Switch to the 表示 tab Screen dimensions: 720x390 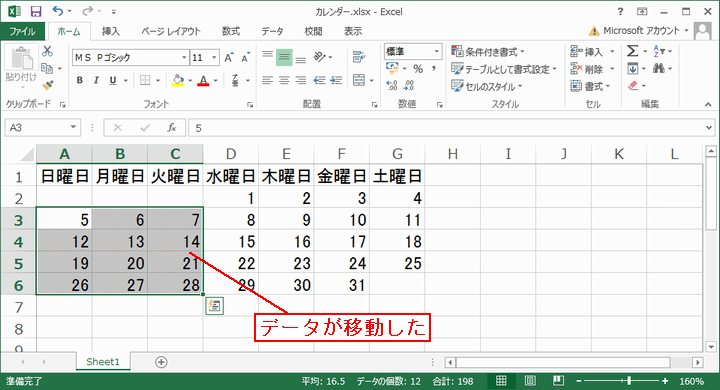click(x=353, y=31)
